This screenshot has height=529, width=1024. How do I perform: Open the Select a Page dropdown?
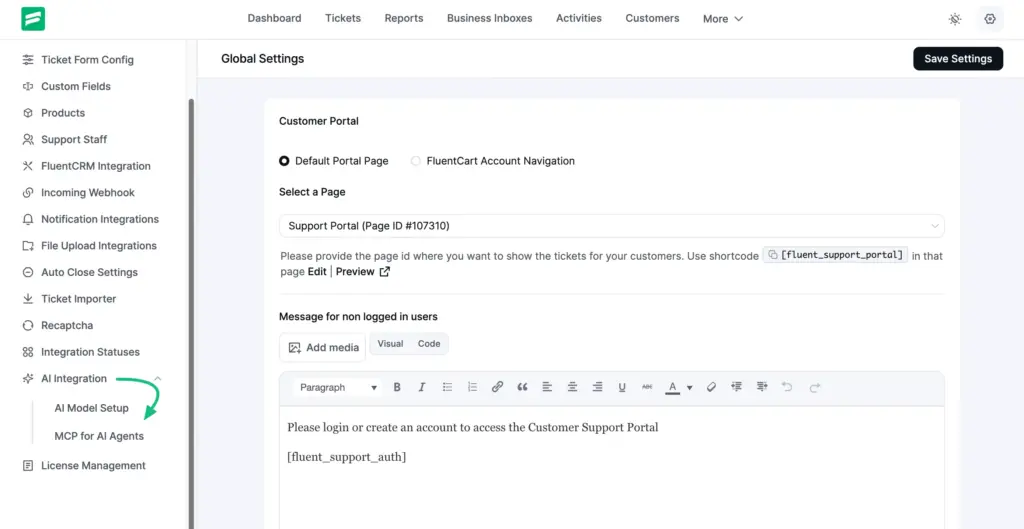tap(611, 226)
